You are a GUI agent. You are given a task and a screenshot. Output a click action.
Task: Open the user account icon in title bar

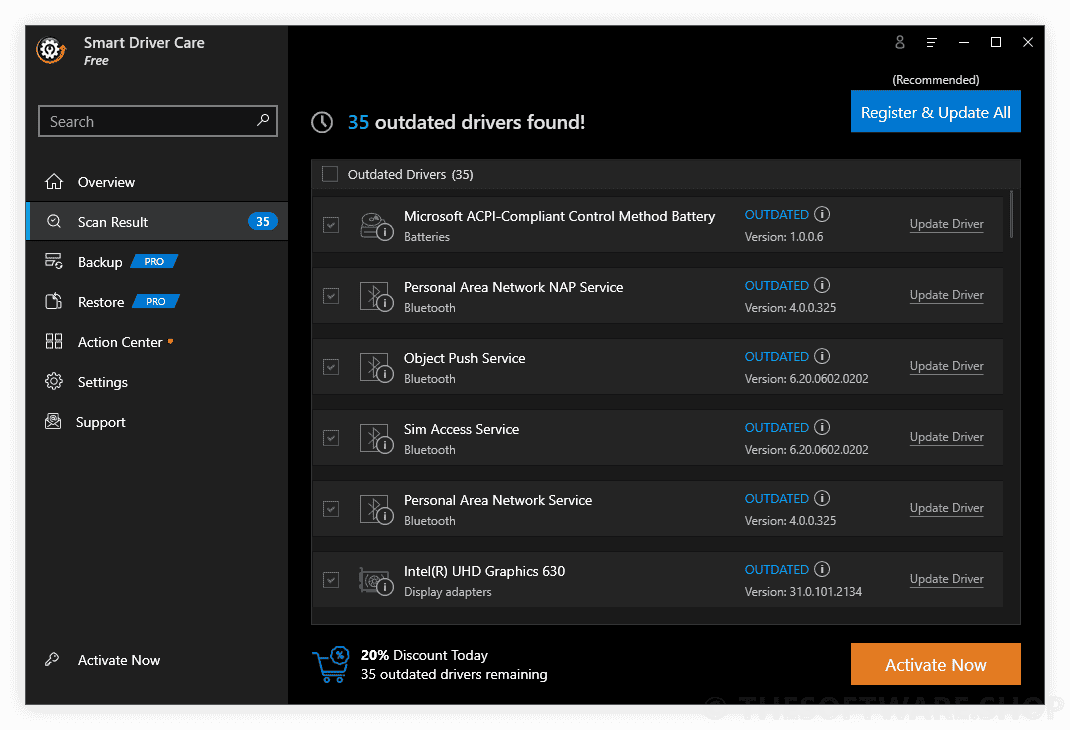(900, 42)
